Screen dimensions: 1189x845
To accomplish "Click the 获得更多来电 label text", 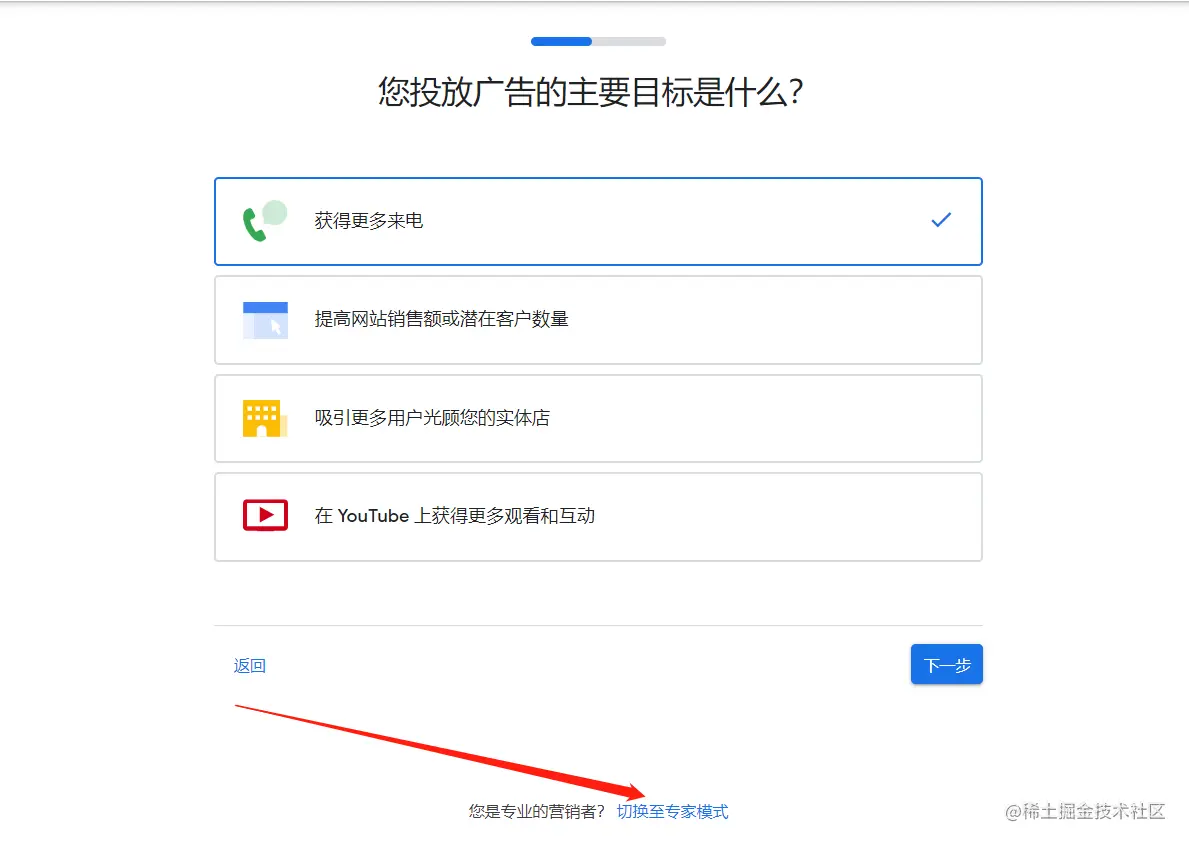I will [x=369, y=221].
